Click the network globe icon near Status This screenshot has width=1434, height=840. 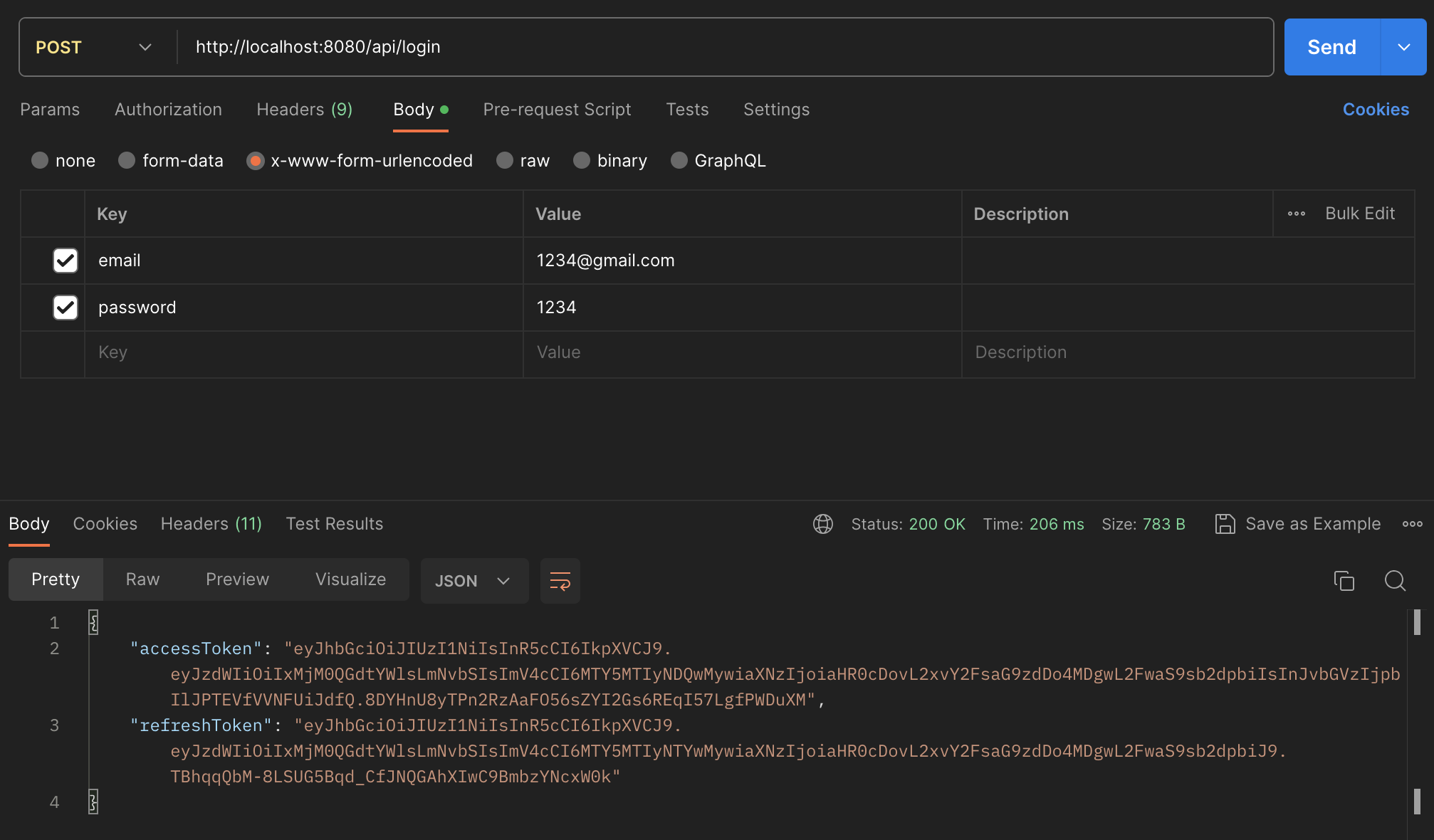pyautogui.click(x=823, y=524)
